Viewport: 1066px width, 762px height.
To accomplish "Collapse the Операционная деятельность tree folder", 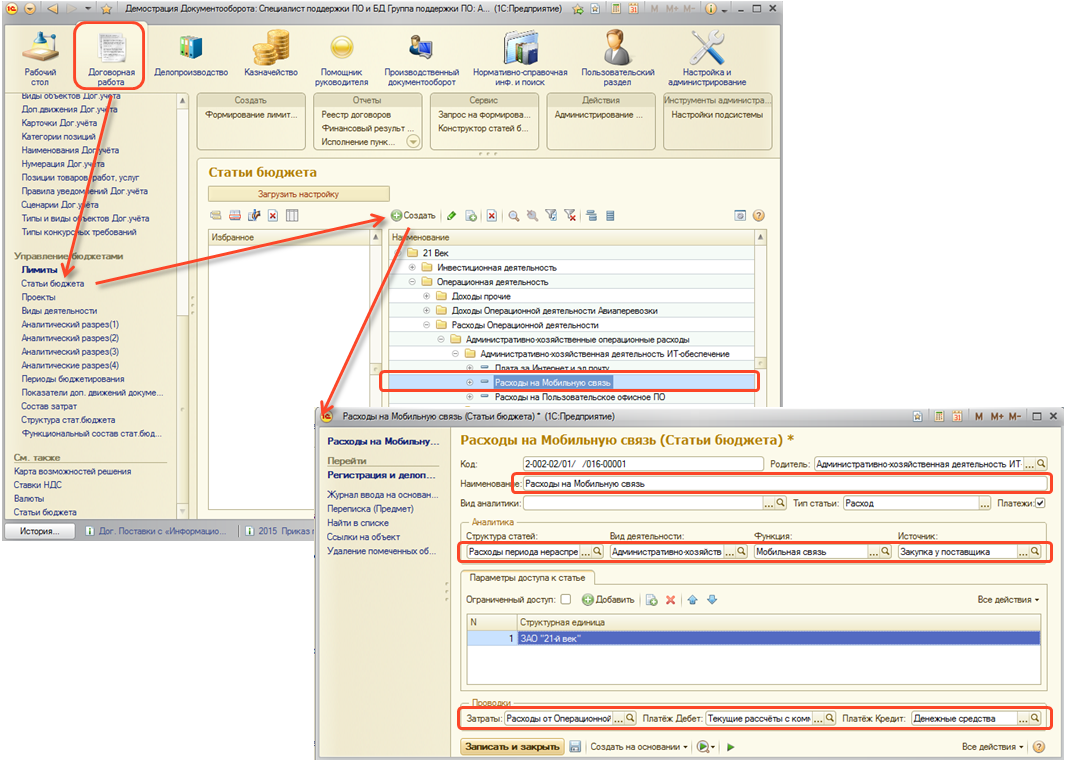I will pyautogui.click(x=412, y=282).
